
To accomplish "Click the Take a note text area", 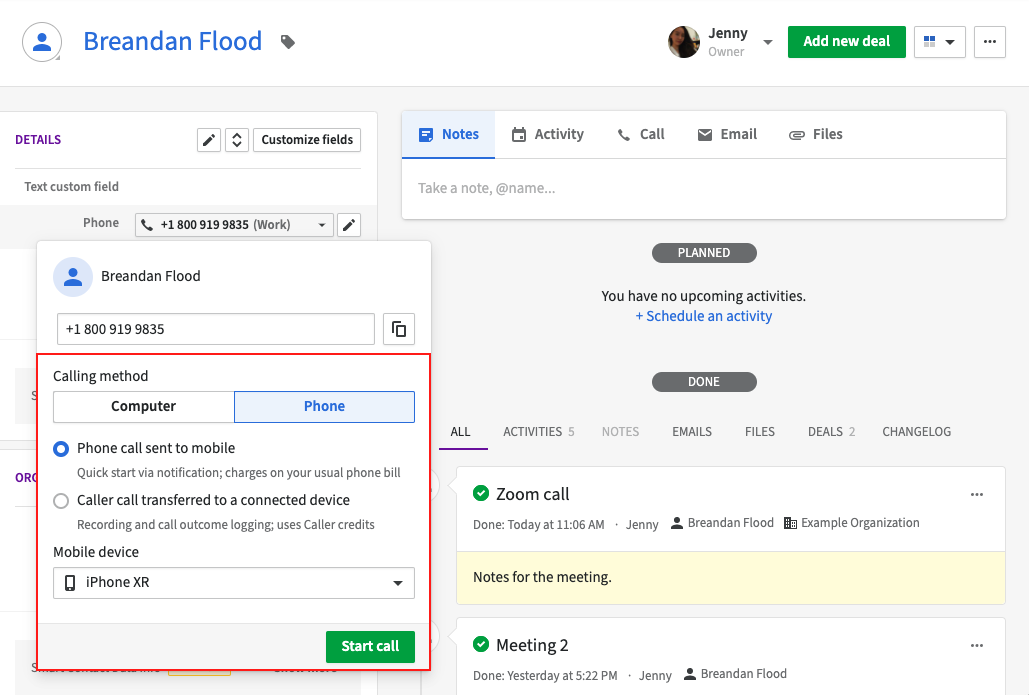I will click(x=704, y=188).
